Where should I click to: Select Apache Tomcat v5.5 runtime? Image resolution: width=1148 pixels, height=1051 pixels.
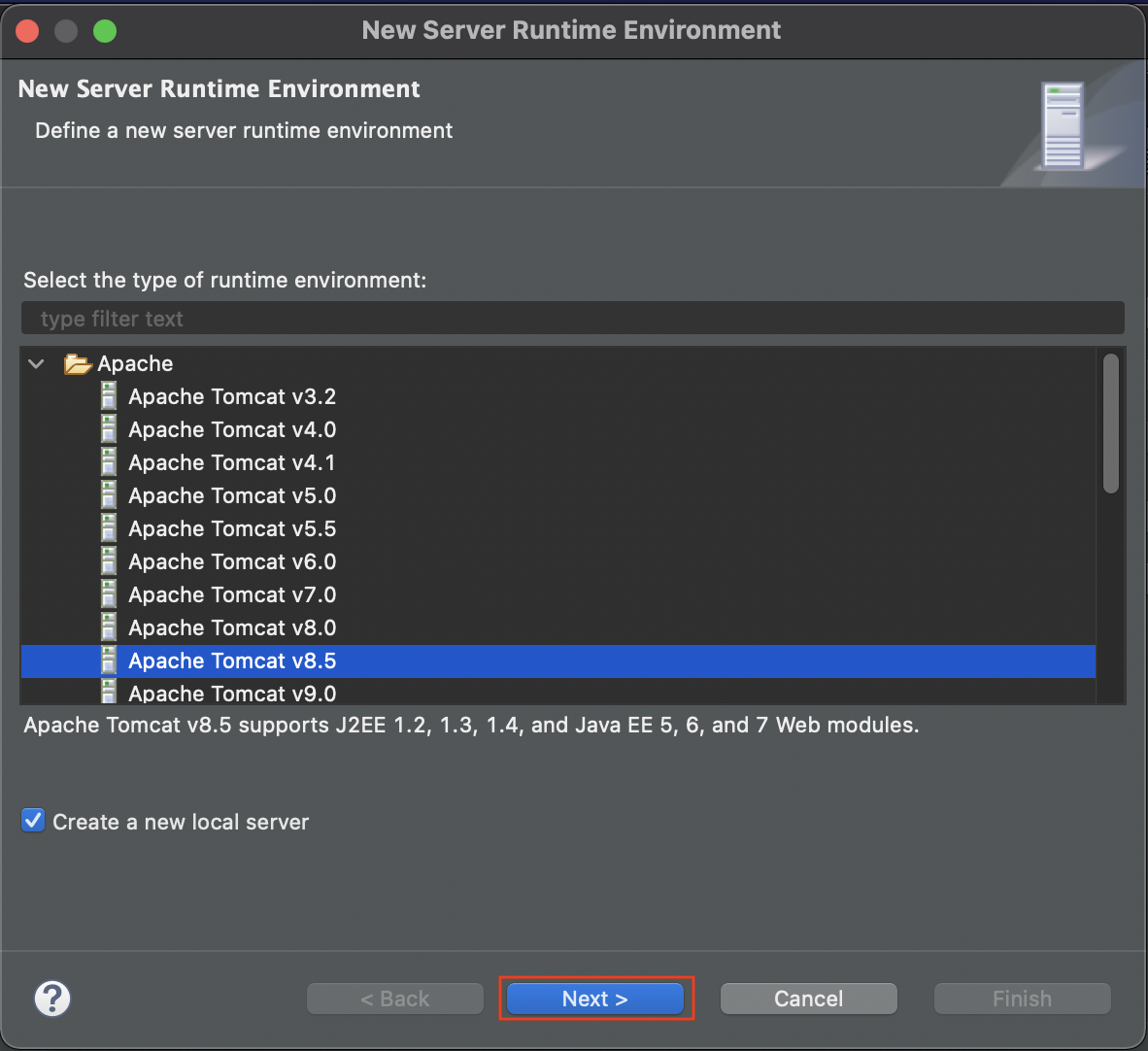pos(557,528)
